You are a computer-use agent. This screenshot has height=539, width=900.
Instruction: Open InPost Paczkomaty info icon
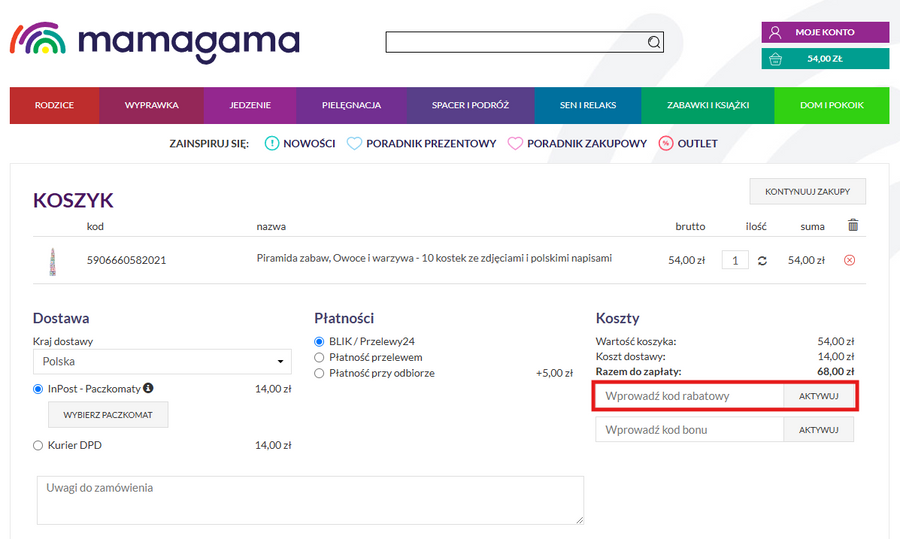pyautogui.click(x=148, y=388)
